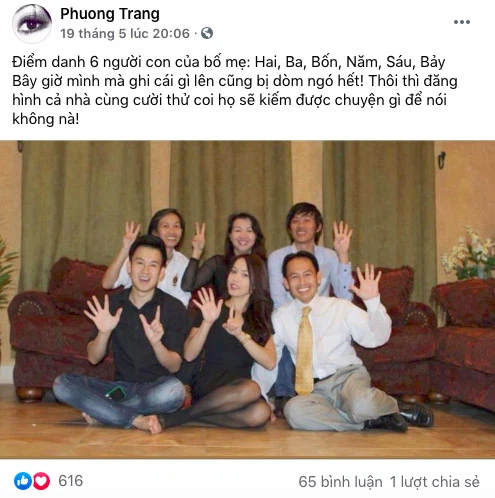The width and height of the screenshot is (495, 498).
Task: Show the 616 reactions list
Action: [x=70, y=481]
